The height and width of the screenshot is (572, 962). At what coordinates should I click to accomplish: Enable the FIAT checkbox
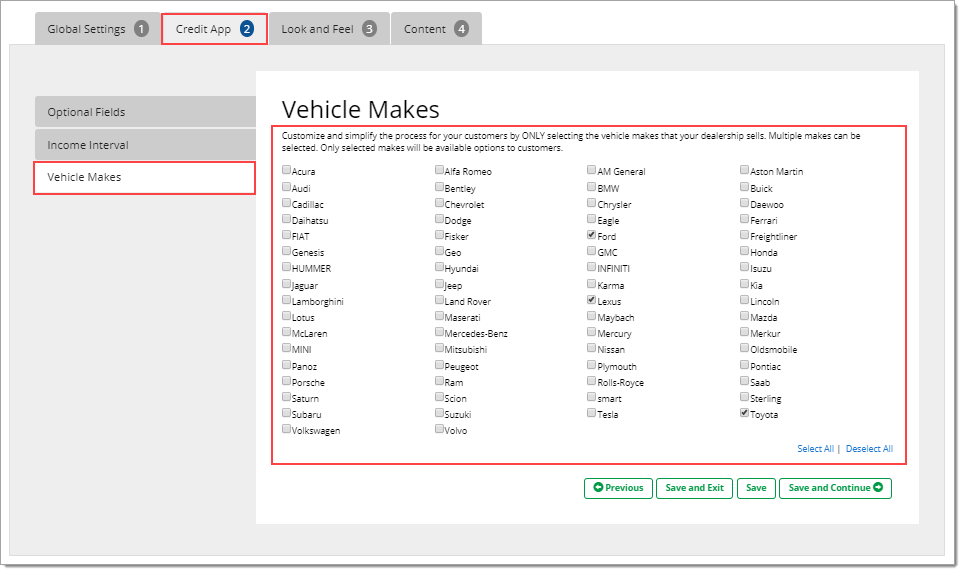(287, 234)
